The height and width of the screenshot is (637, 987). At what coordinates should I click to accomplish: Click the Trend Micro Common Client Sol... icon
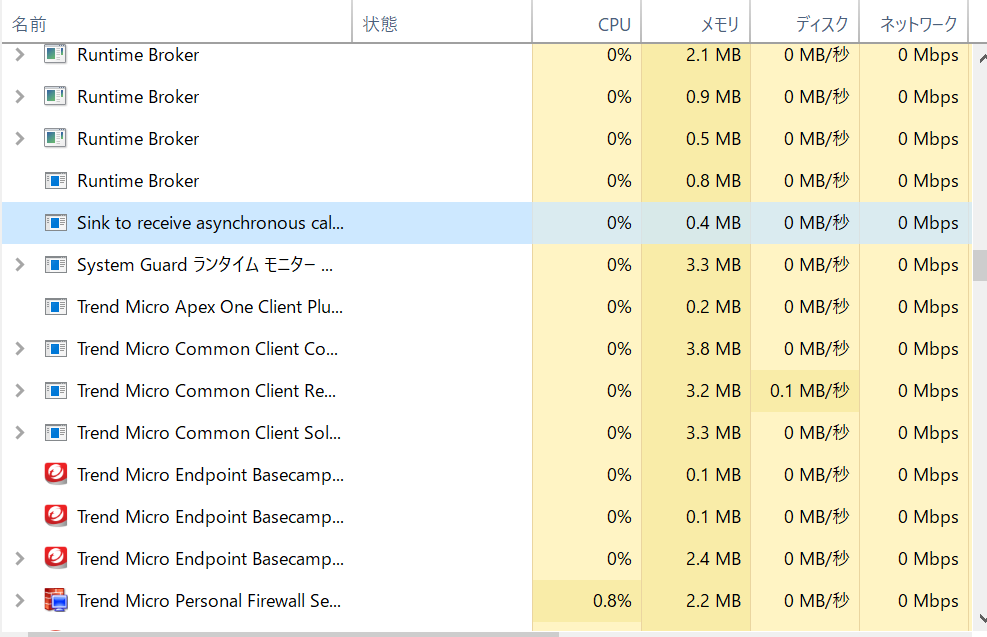pos(55,432)
